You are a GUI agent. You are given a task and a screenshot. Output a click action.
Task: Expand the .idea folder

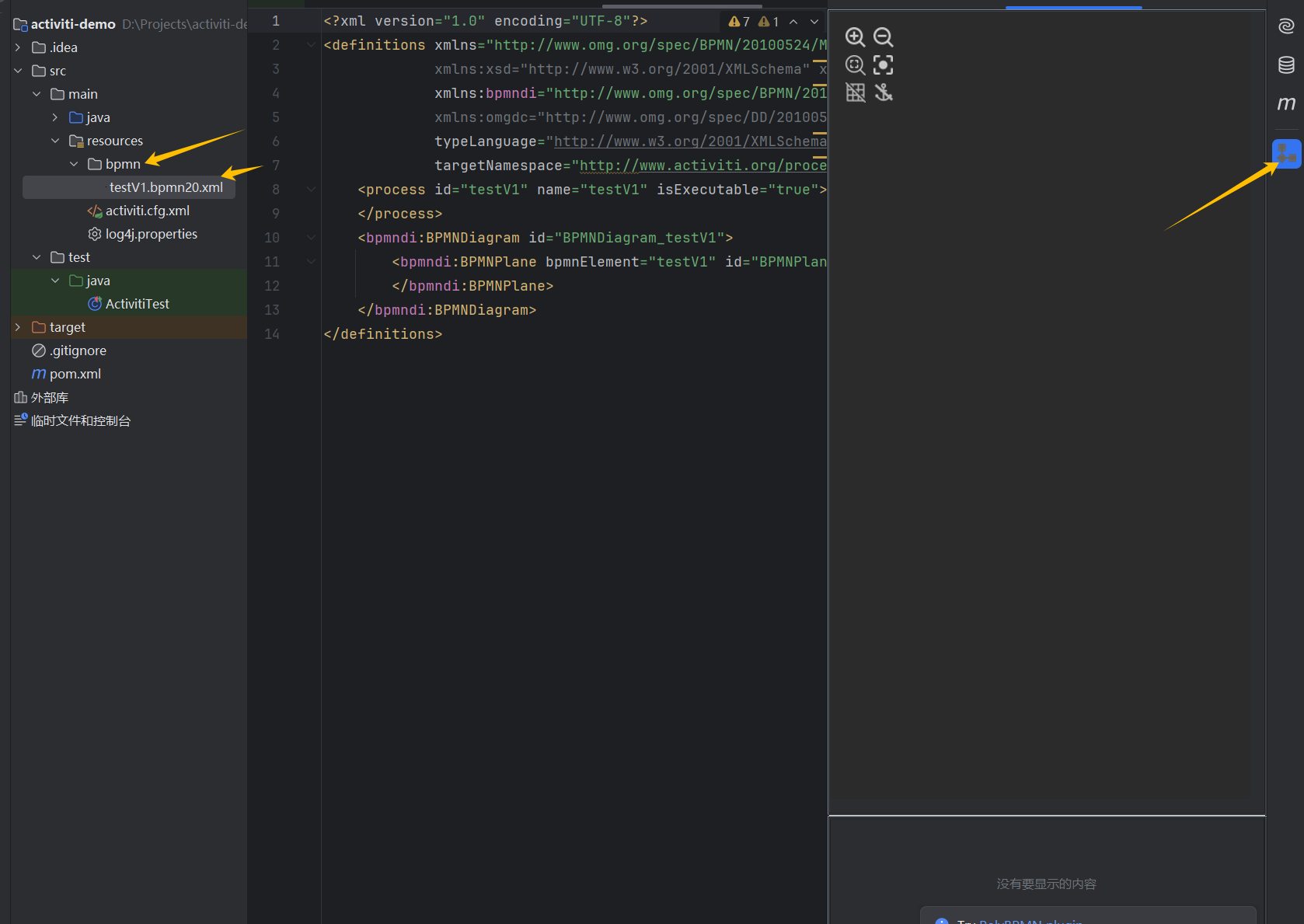(x=18, y=47)
